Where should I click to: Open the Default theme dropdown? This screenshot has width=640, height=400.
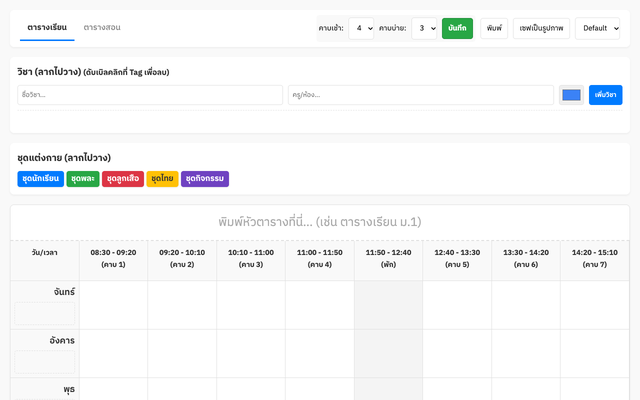(598, 28)
